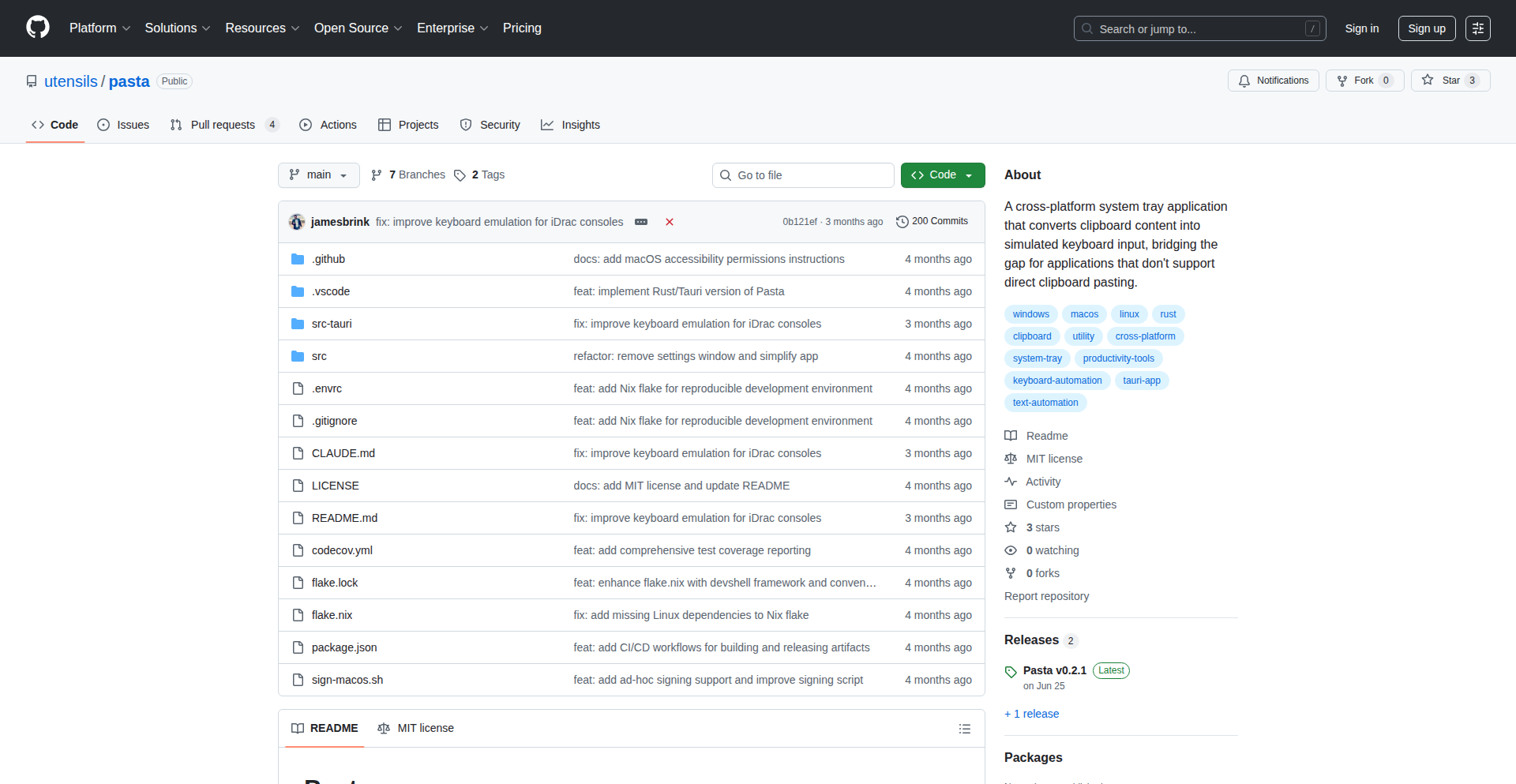This screenshot has height=784, width=1516.
Task: Expand the green Code dropdown
Action: 943,175
